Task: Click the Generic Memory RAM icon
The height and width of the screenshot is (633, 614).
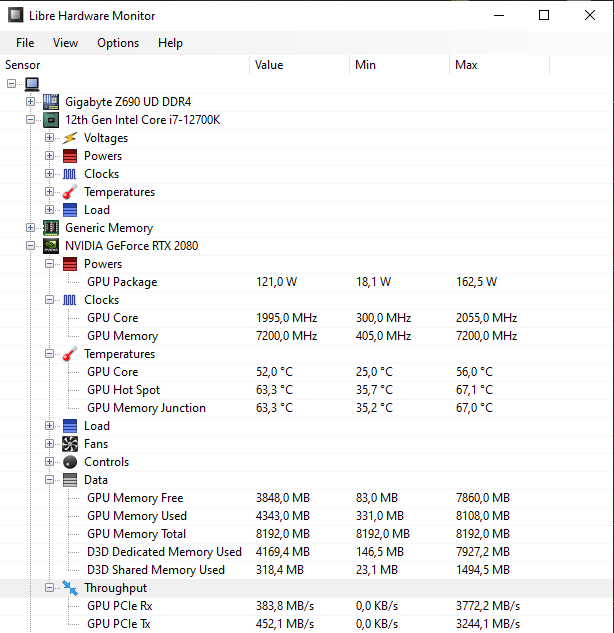Action: point(50,228)
